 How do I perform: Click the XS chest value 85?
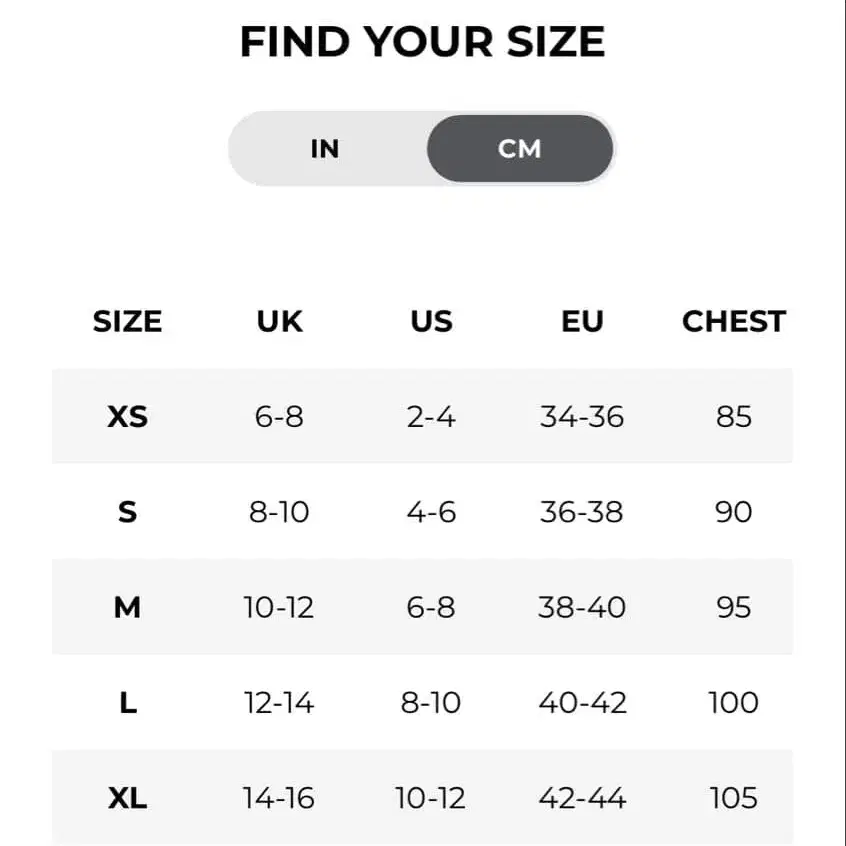(734, 417)
